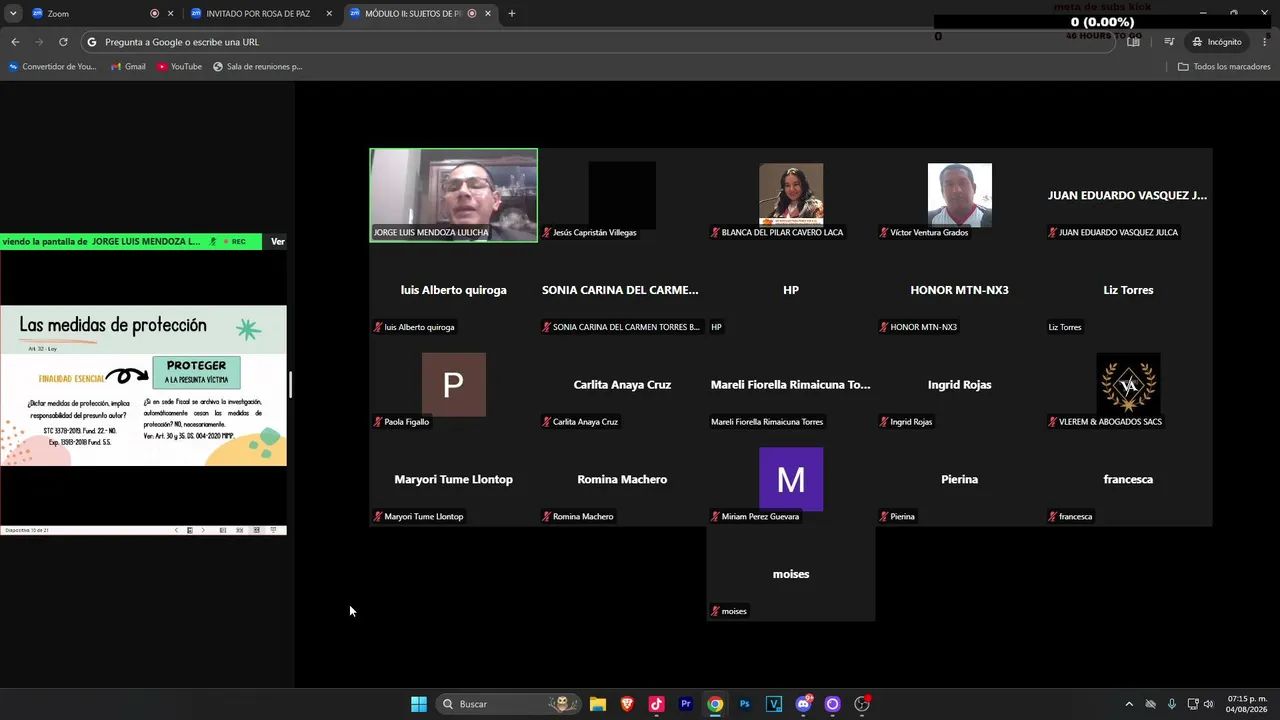The height and width of the screenshot is (720, 1280).
Task: Select VLEREM & ABOGADOS SACS logo tile
Action: tap(1128, 385)
